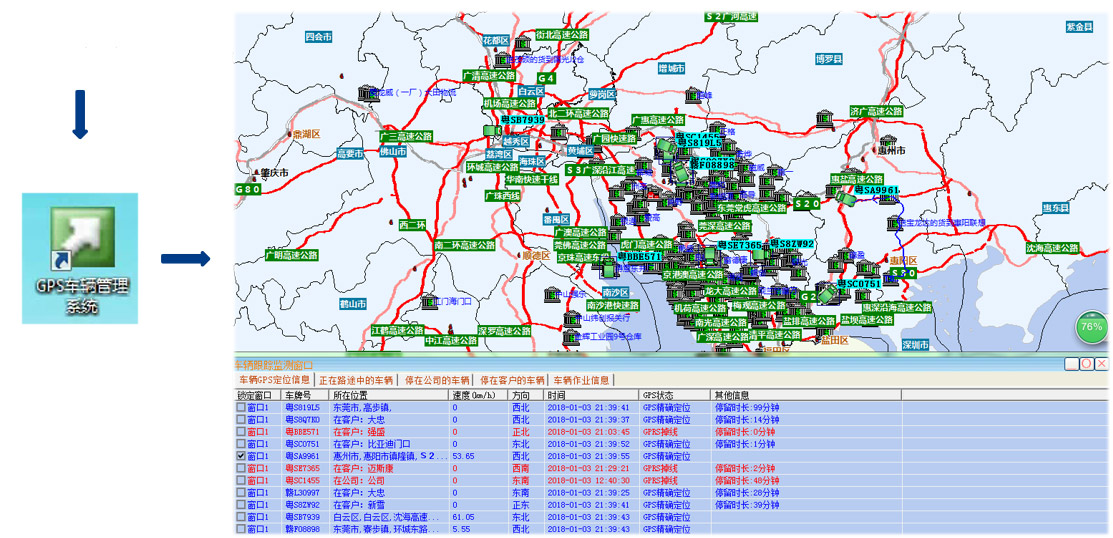Click the 江门海门口 building icon
The image size is (1113, 538).
pos(425,301)
